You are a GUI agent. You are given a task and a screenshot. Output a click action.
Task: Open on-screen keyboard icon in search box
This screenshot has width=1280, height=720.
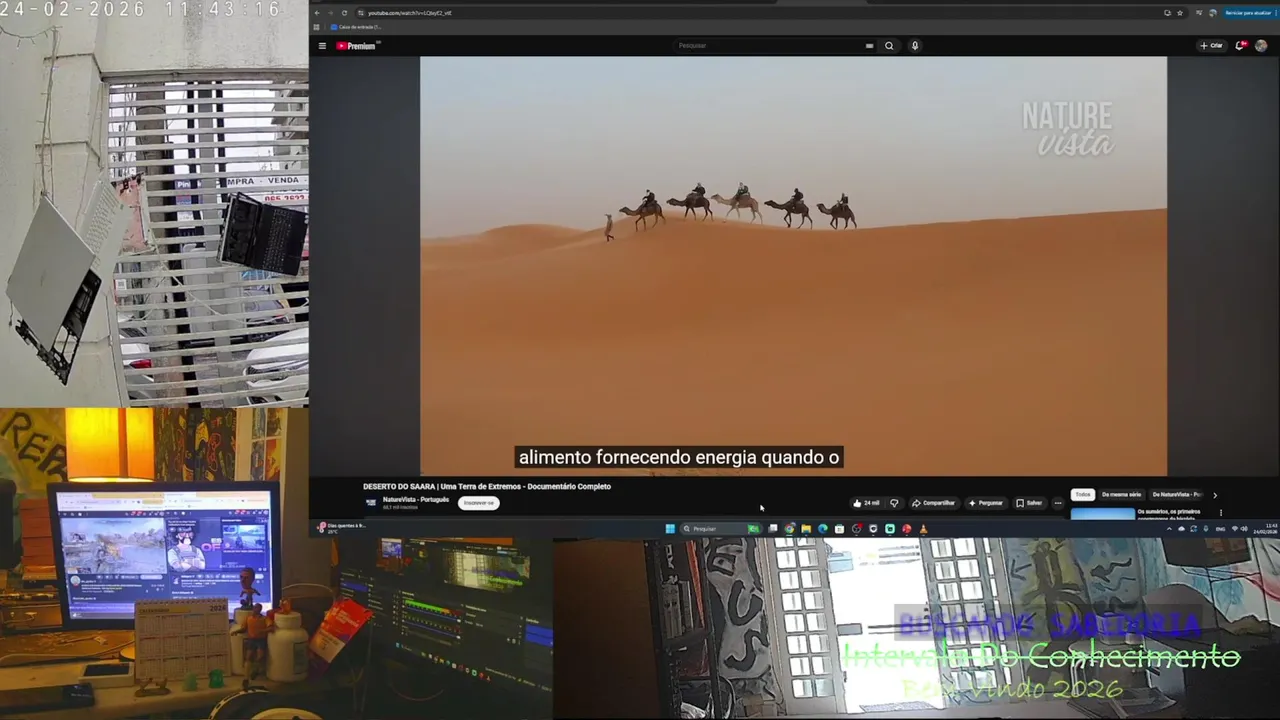click(869, 45)
